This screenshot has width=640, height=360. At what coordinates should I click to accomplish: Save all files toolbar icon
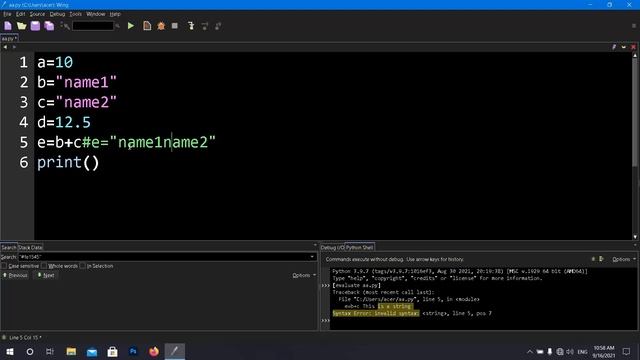[49, 26]
